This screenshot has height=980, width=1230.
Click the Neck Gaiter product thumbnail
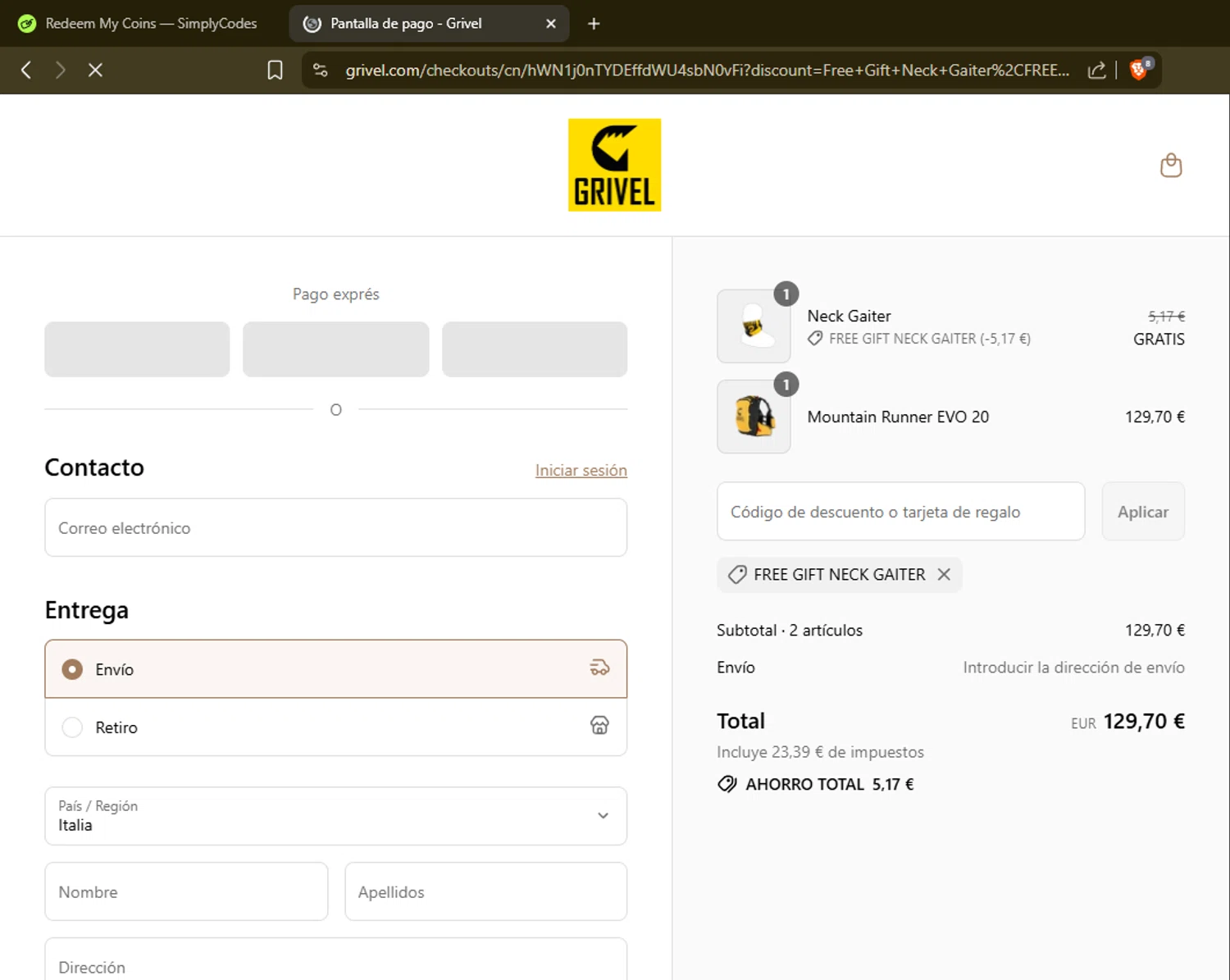(x=754, y=326)
